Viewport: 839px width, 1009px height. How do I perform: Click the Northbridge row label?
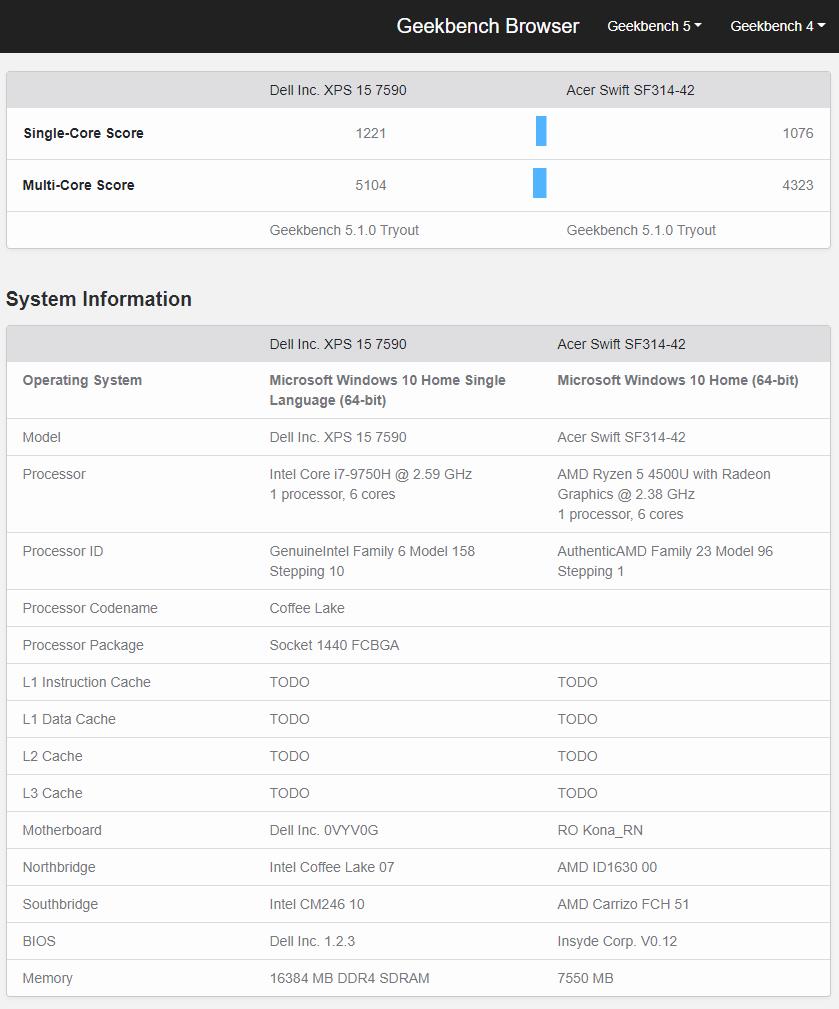(59, 867)
